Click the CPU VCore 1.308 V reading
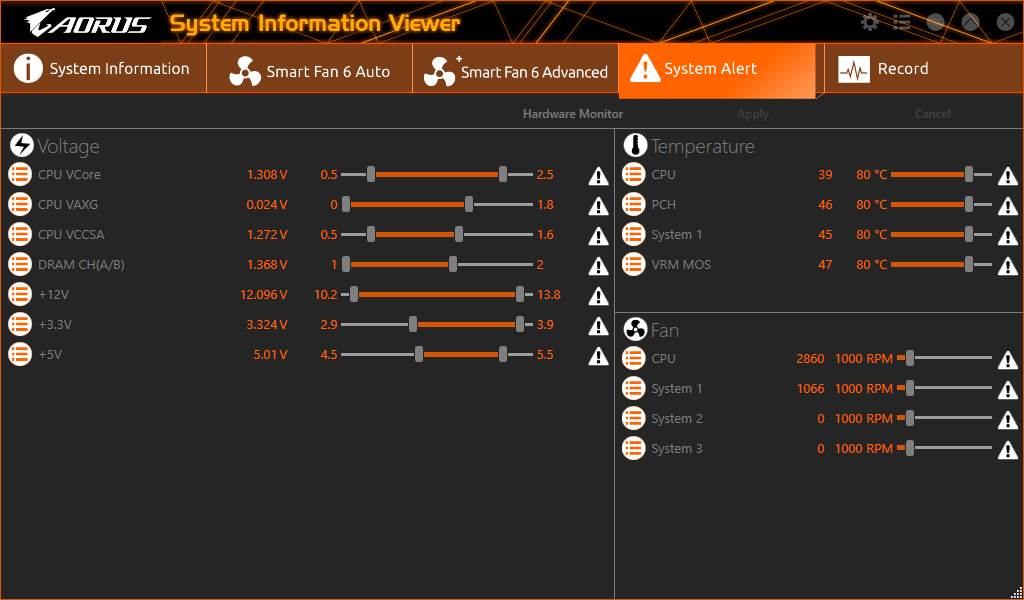 click(x=267, y=174)
